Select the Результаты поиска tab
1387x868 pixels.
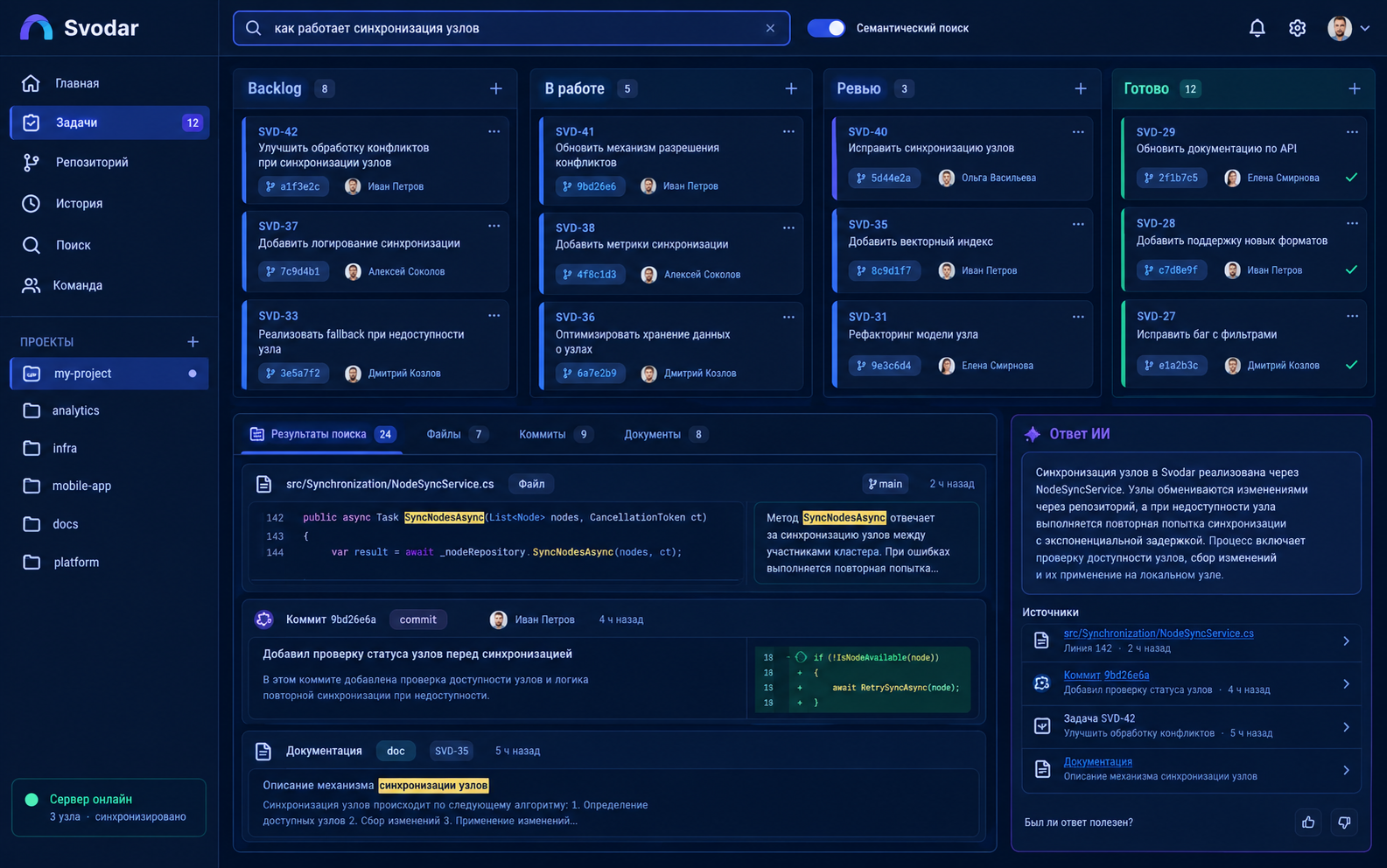322,434
